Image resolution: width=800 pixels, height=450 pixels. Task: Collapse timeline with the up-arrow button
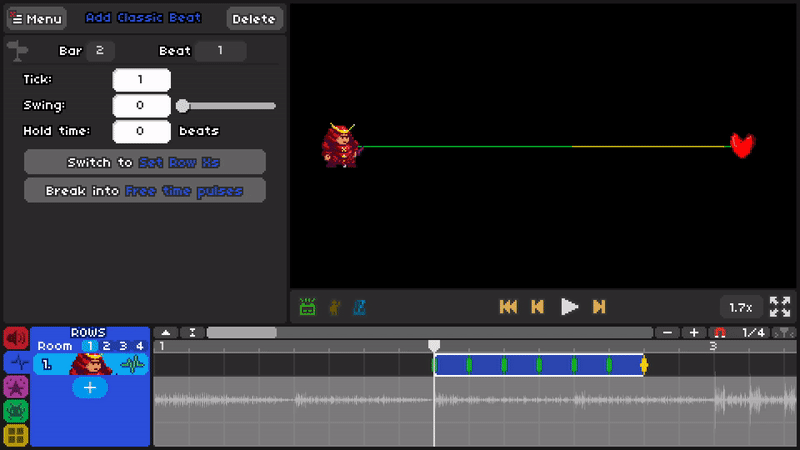coord(166,332)
